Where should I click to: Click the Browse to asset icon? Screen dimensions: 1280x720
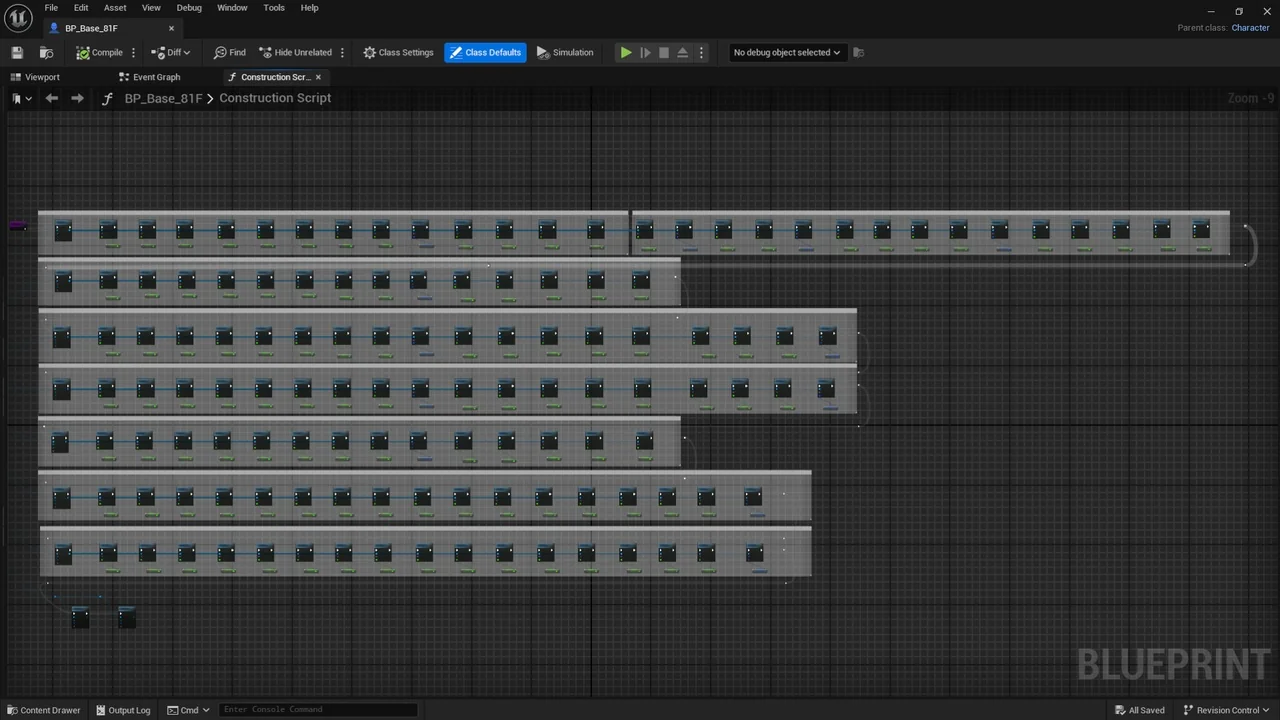coord(46,53)
